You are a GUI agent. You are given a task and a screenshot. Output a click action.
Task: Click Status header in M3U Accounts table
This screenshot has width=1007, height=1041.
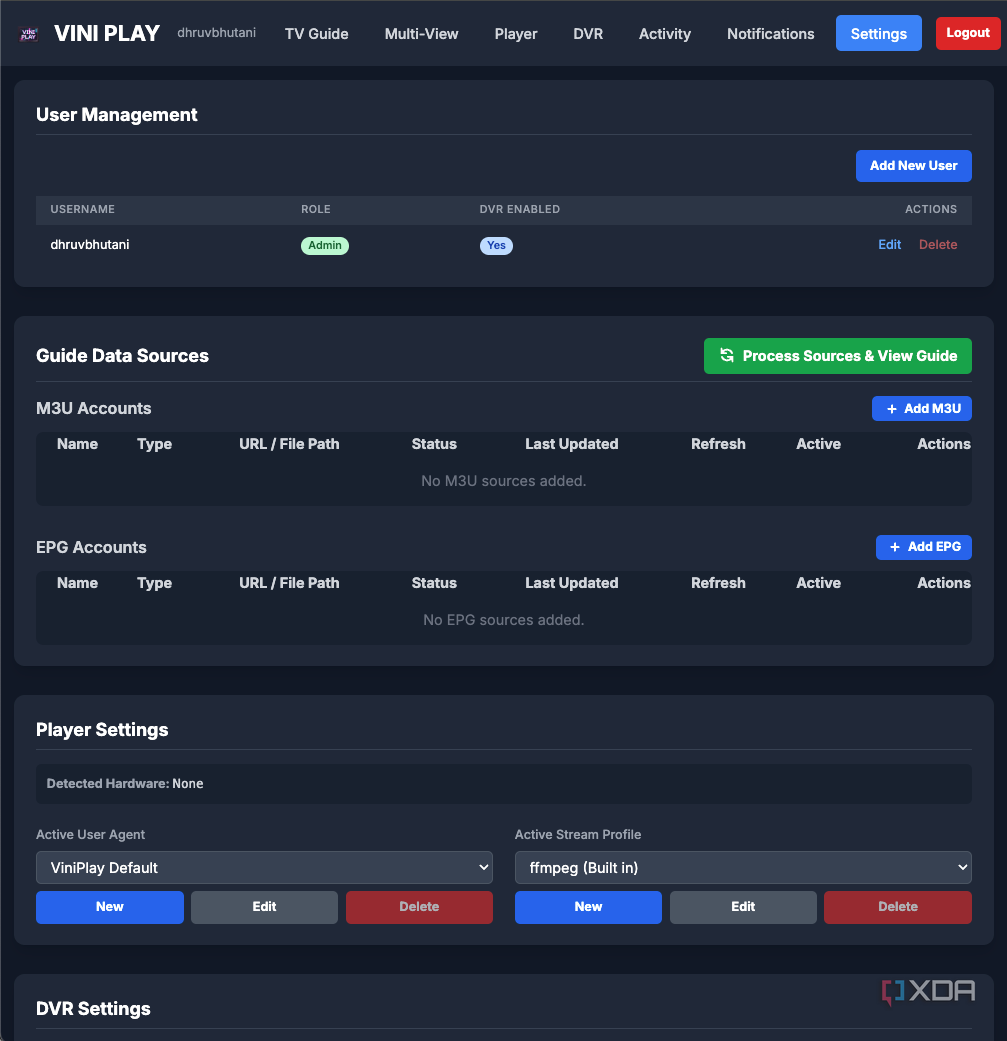(x=433, y=444)
